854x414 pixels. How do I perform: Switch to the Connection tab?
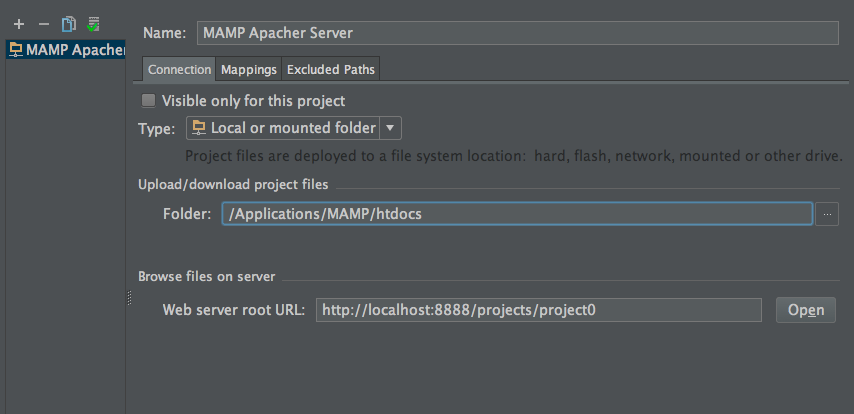pyautogui.click(x=179, y=70)
